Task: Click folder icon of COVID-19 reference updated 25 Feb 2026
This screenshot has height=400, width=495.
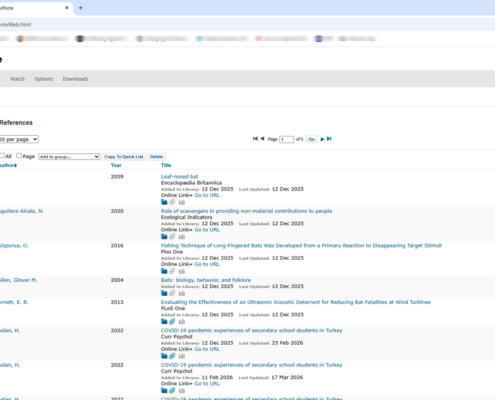Action: pyautogui.click(x=164, y=356)
